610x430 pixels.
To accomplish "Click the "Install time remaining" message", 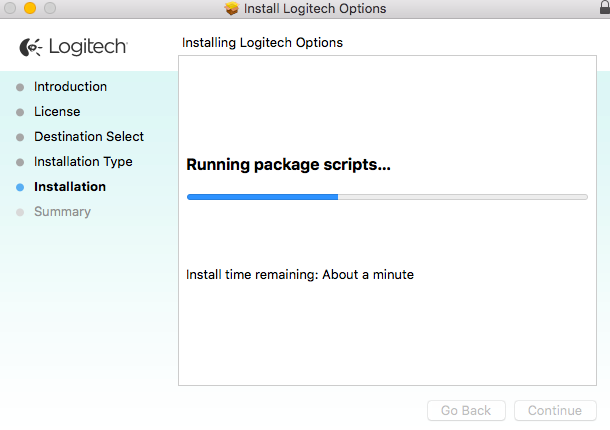I will pos(300,274).
